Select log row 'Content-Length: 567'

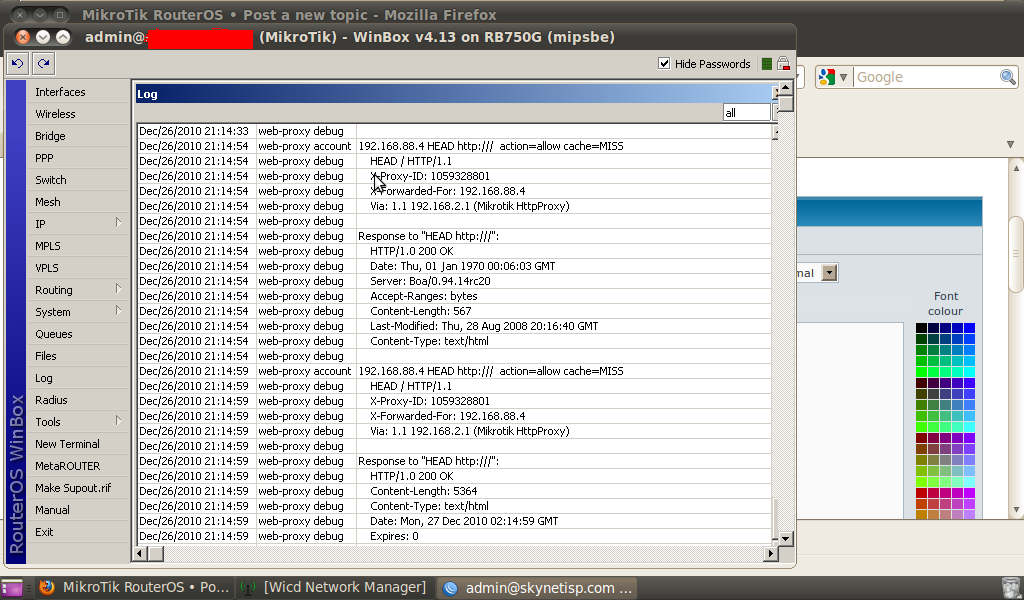click(x=454, y=311)
